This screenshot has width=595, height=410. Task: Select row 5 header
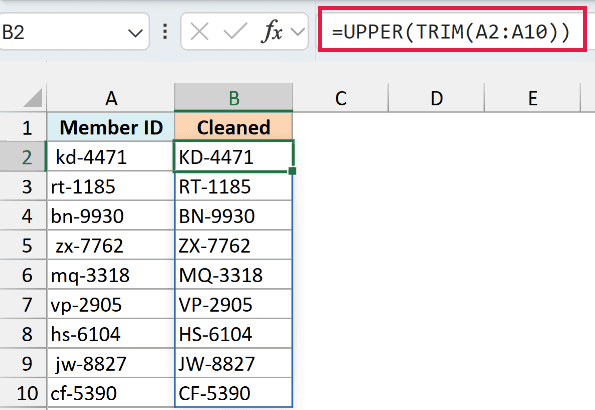click(x=23, y=245)
